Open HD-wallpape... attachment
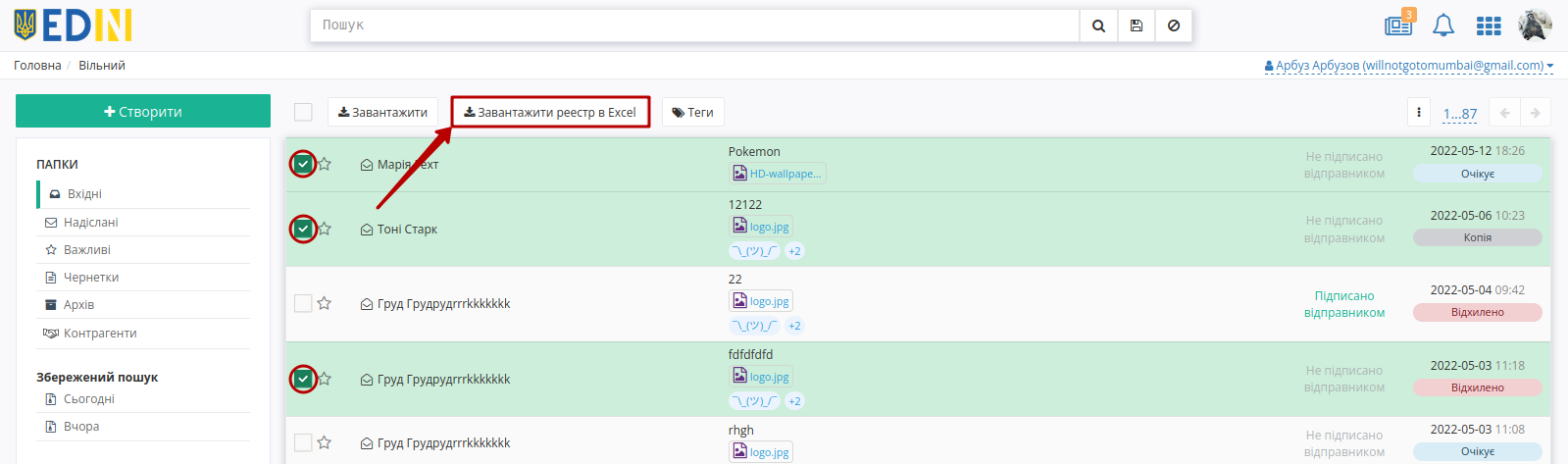Screen dimensions: 1568x464 tap(778, 174)
